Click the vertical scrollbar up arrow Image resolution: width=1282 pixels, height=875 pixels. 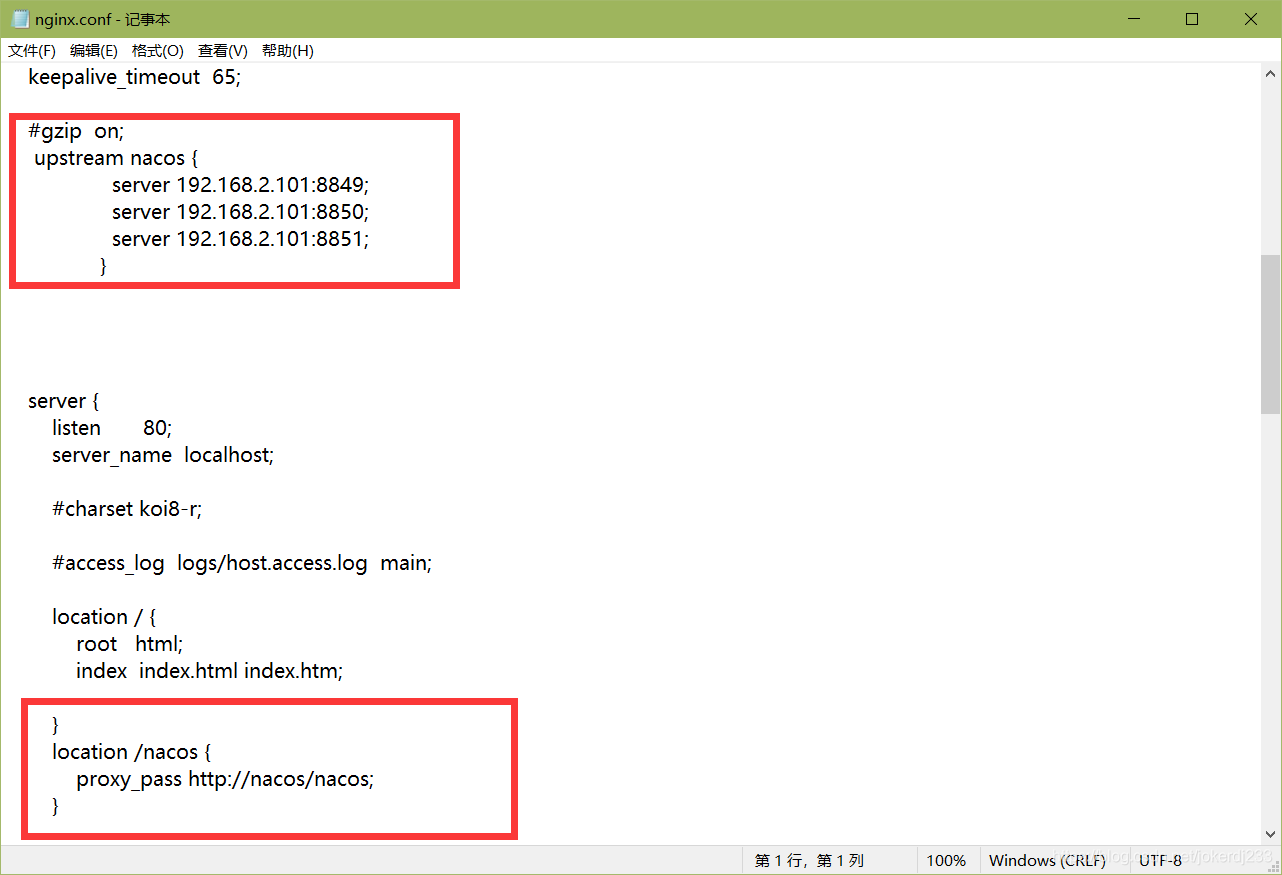pyautogui.click(x=1270, y=74)
